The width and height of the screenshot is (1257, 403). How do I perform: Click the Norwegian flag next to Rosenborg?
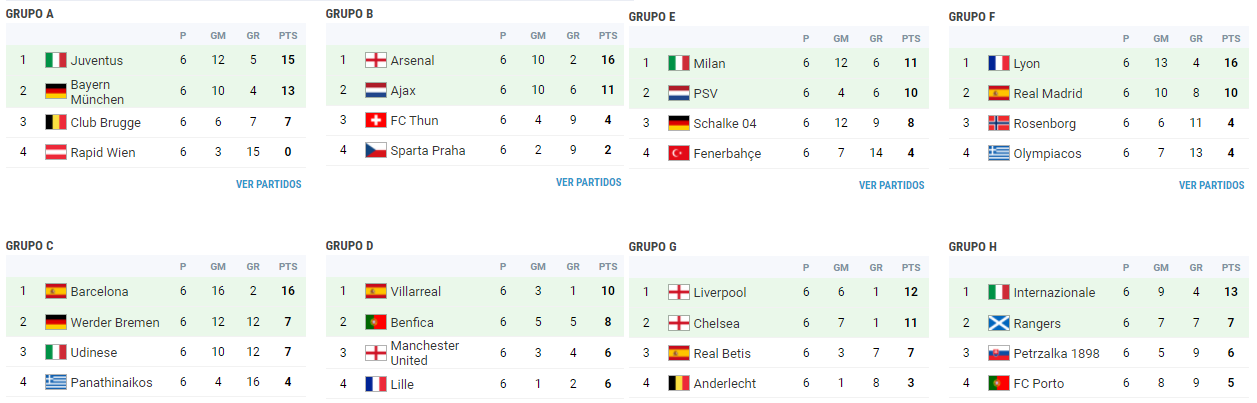999,123
